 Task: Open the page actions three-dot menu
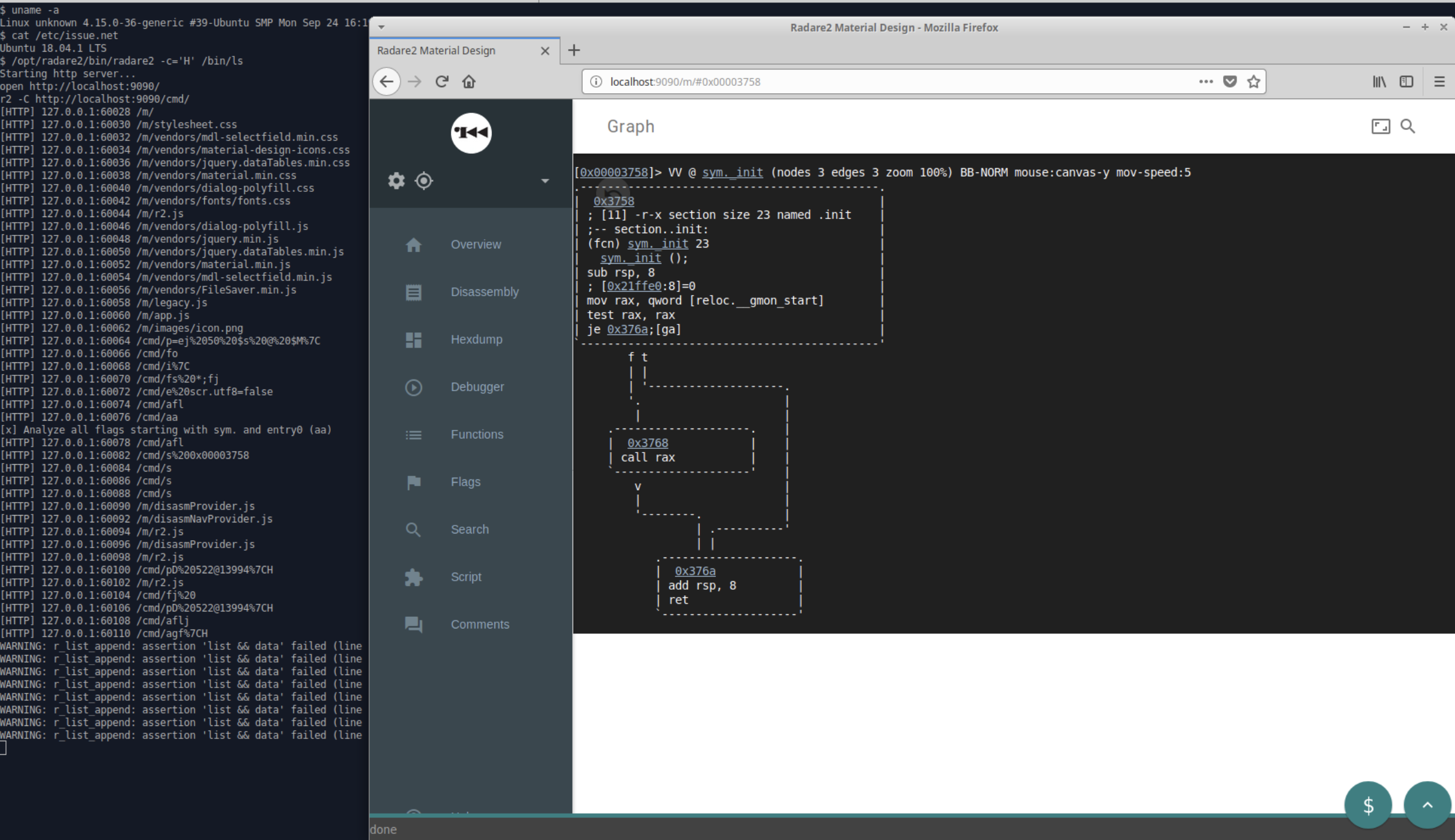(x=1205, y=82)
